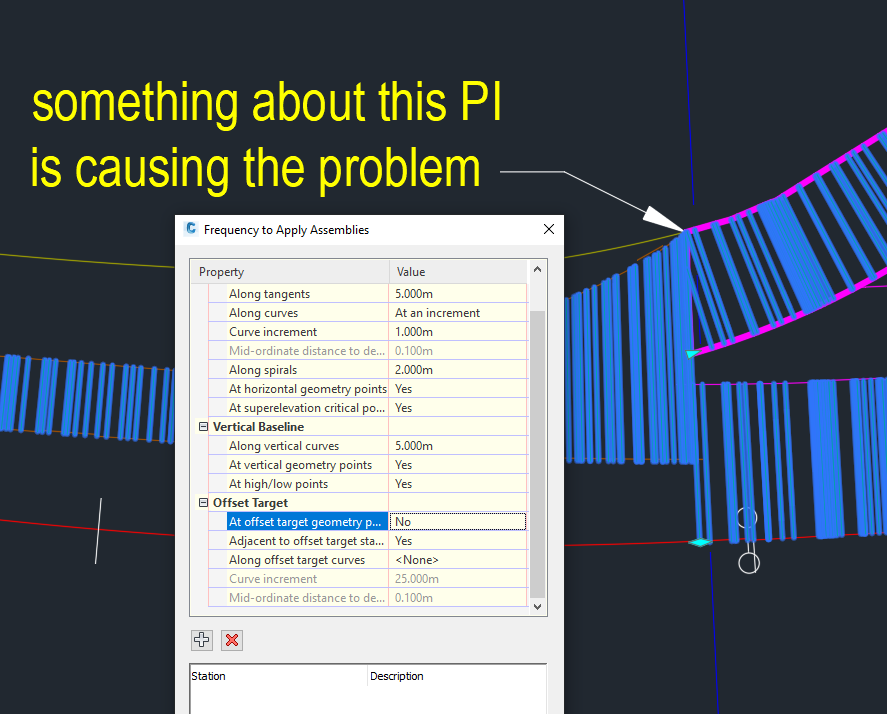Select At vertical geometry points label
Viewport: 887px width, 714px height.
(300, 464)
